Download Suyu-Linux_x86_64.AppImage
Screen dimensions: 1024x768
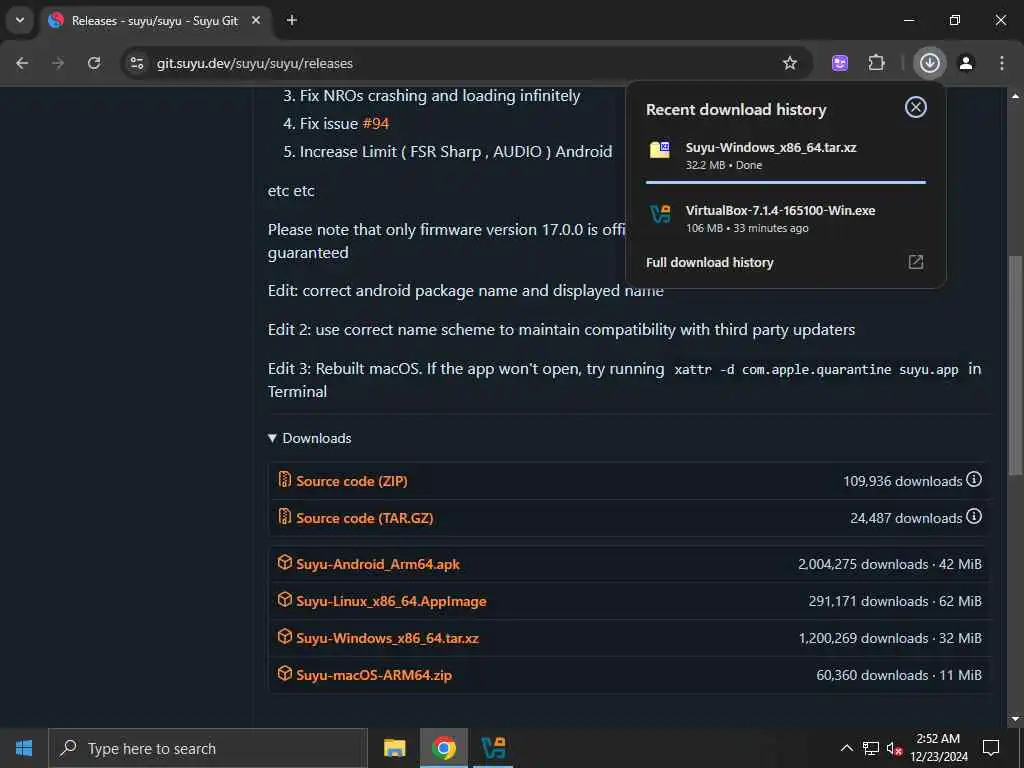click(x=391, y=601)
